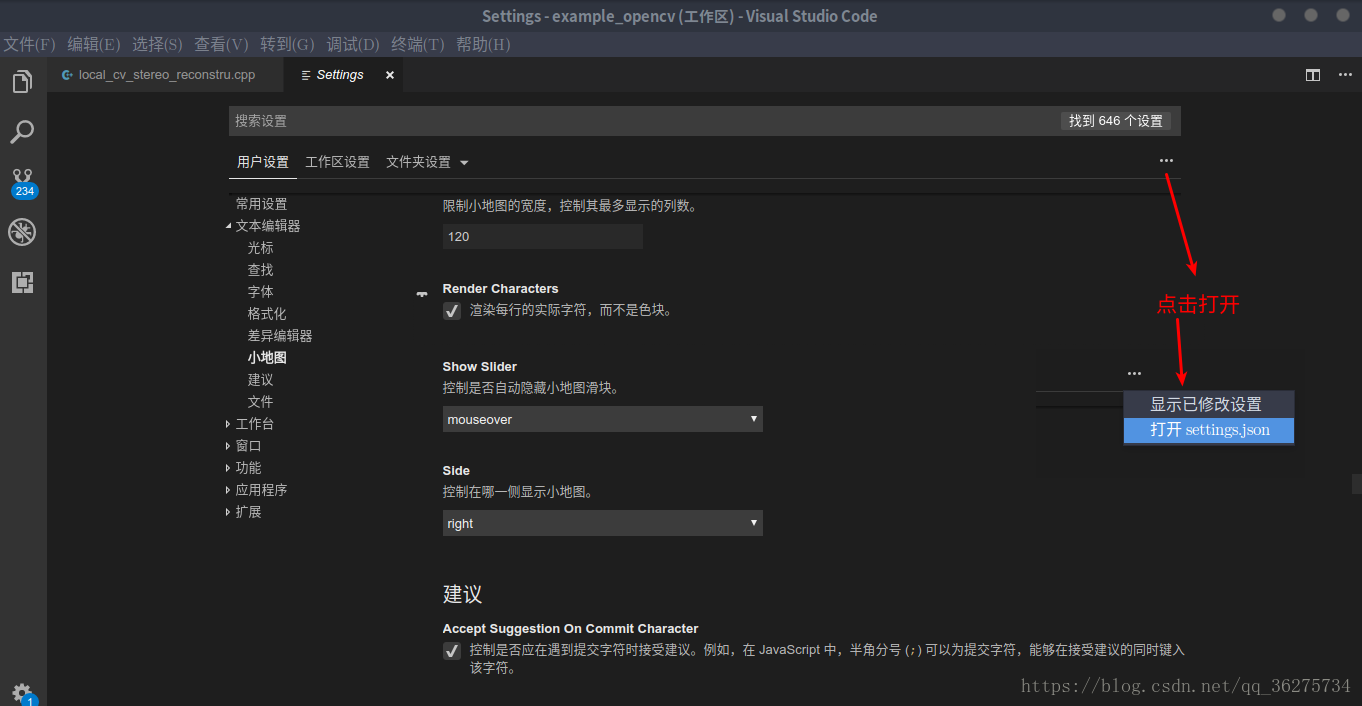Click the 建议 section heading
Image resolution: width=1362 pixels, height=706 pixels.
click(x=462, y=594)
